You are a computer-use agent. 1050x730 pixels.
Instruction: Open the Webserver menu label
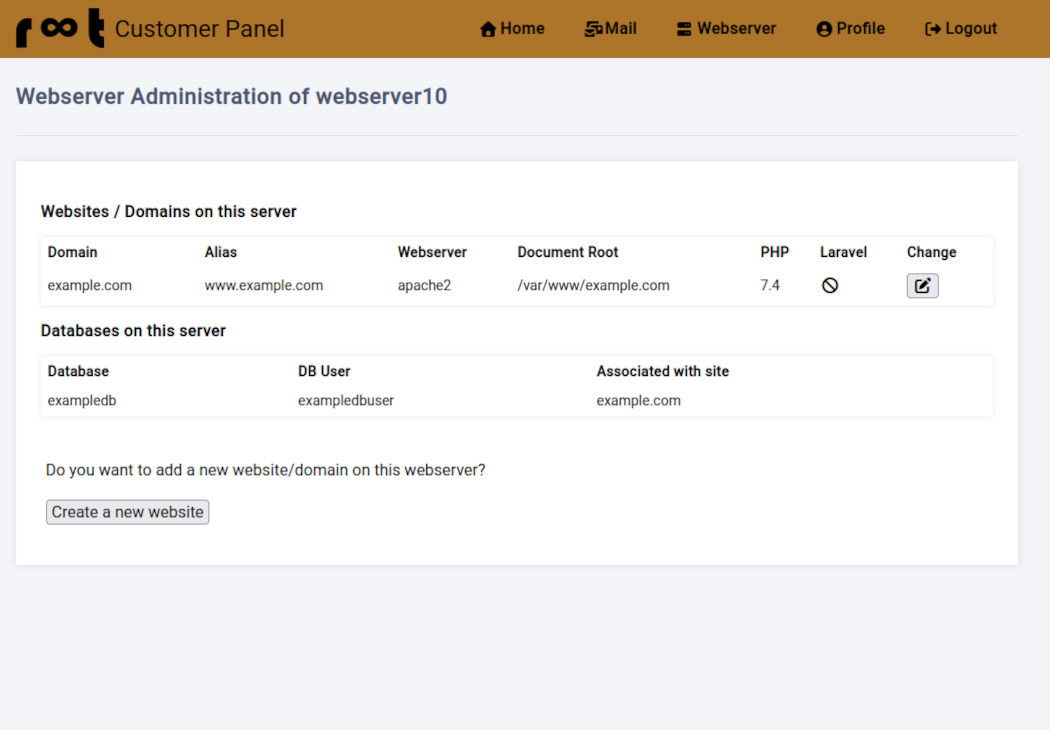tap(737, 29)
